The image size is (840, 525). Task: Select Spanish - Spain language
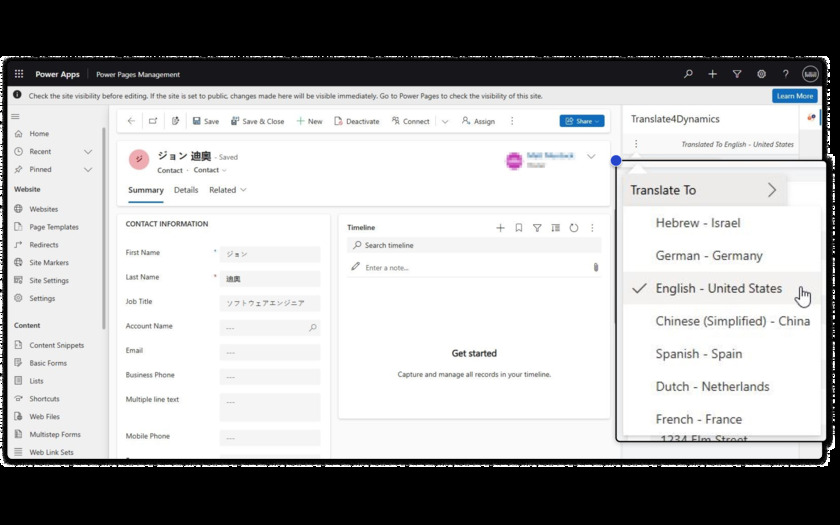coord(722,354)
